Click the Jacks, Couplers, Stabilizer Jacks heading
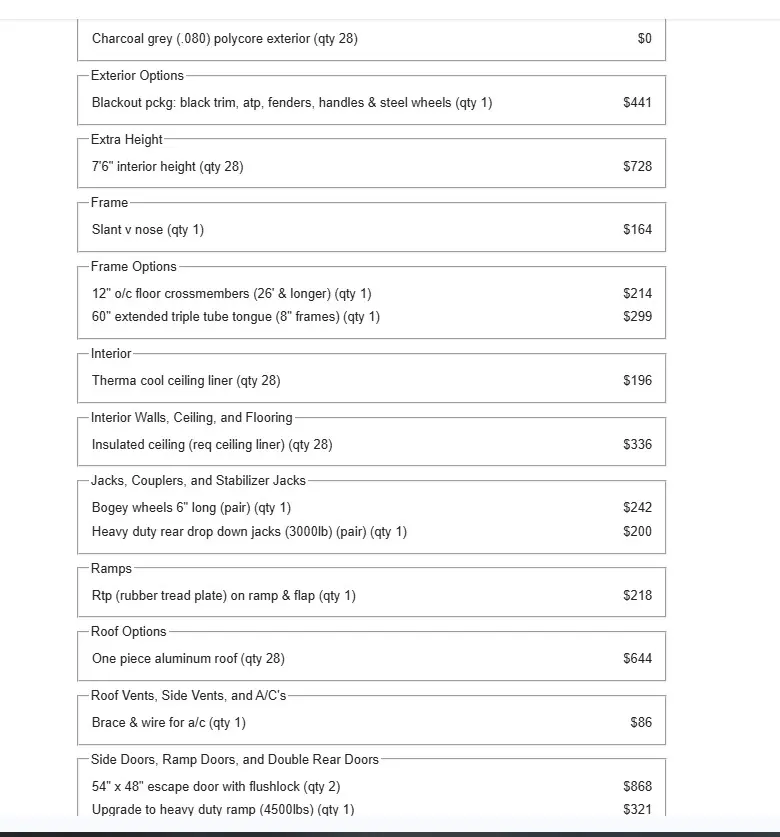The image size is (780, 837). [x=198, y=480]
